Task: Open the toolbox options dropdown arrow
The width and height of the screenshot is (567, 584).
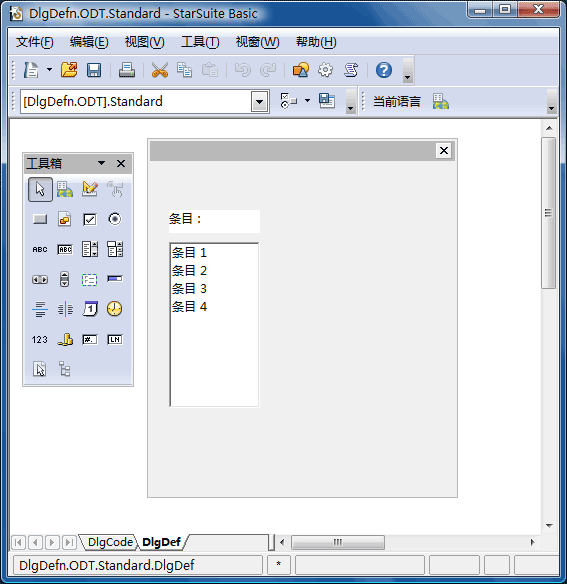Action: click(x=101, y=163)
